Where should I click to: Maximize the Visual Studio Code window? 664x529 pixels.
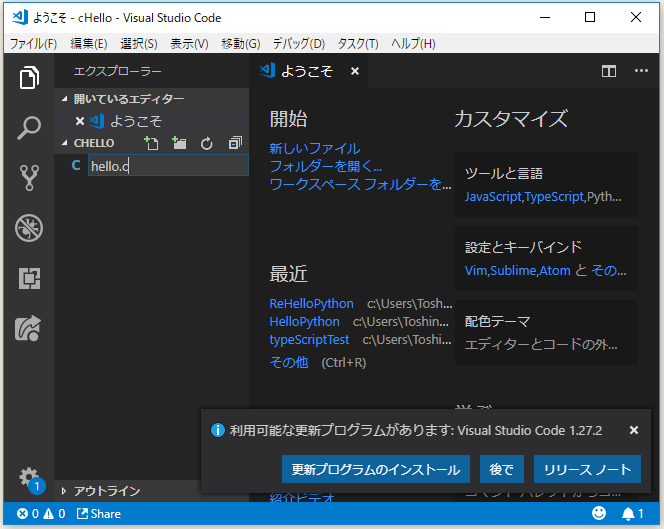pos(590,17)
